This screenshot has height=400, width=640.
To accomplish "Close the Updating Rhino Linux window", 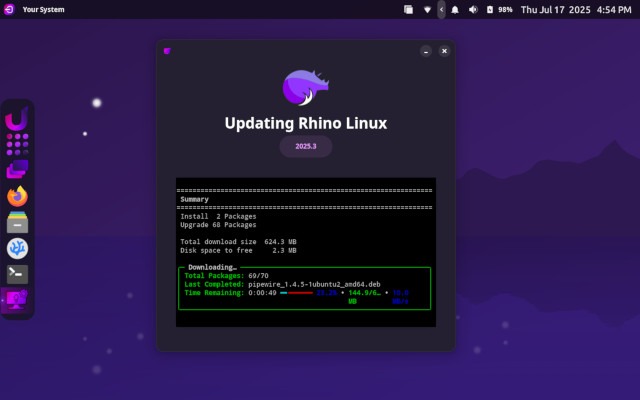I will (444, 51).
